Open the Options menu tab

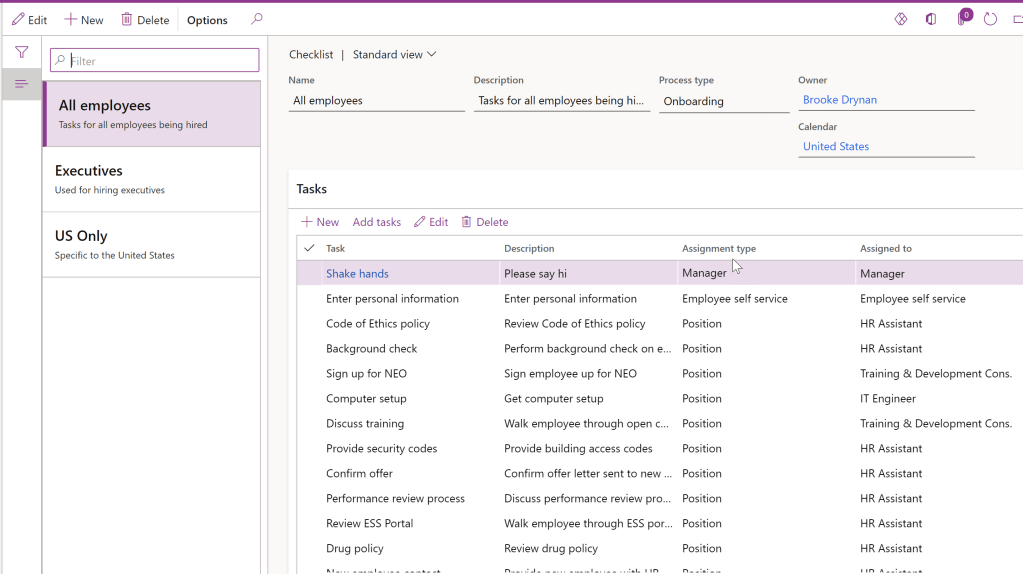(x=207, y=20)
